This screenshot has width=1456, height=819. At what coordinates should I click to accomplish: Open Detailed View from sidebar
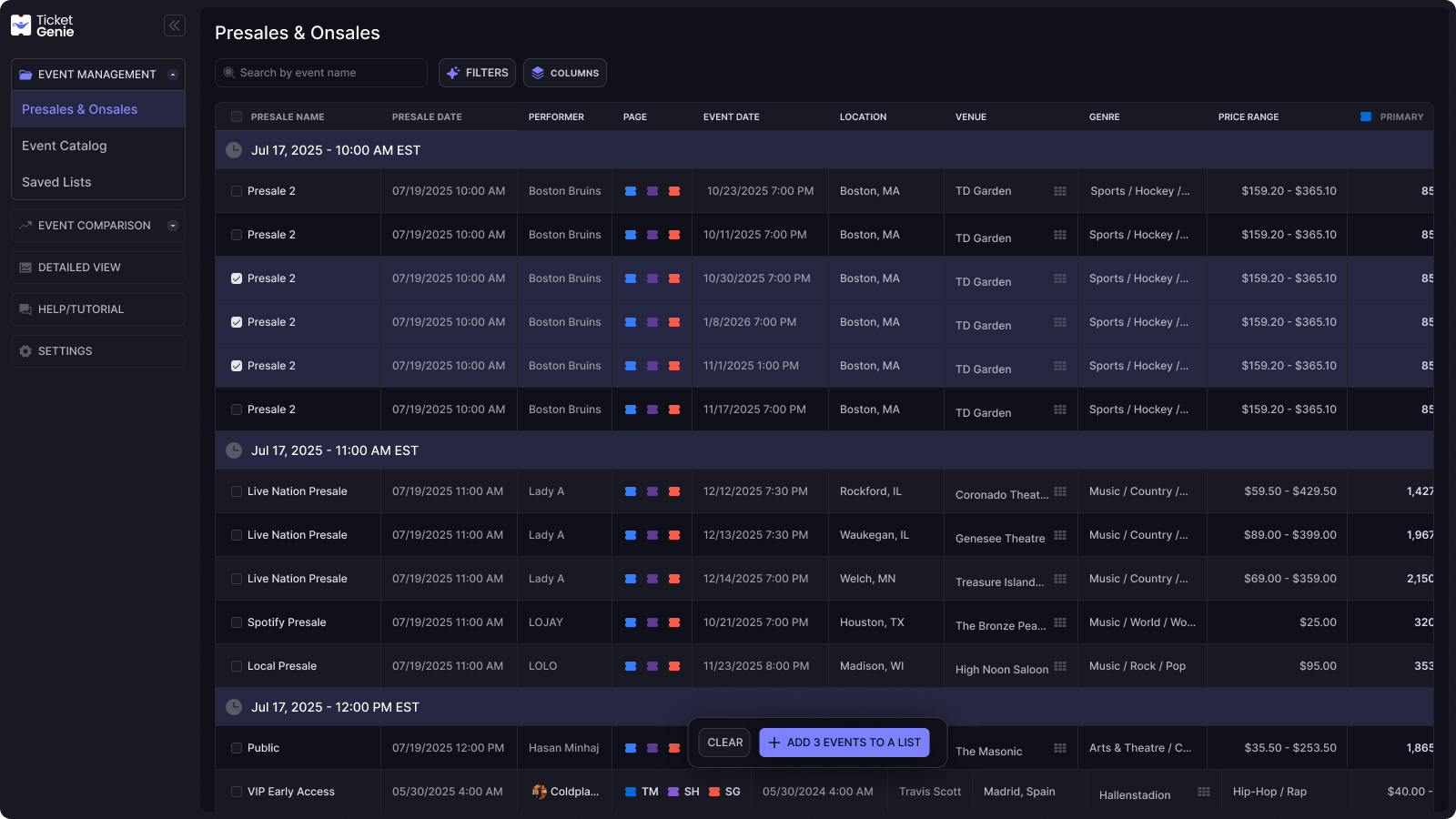(98, 268)
